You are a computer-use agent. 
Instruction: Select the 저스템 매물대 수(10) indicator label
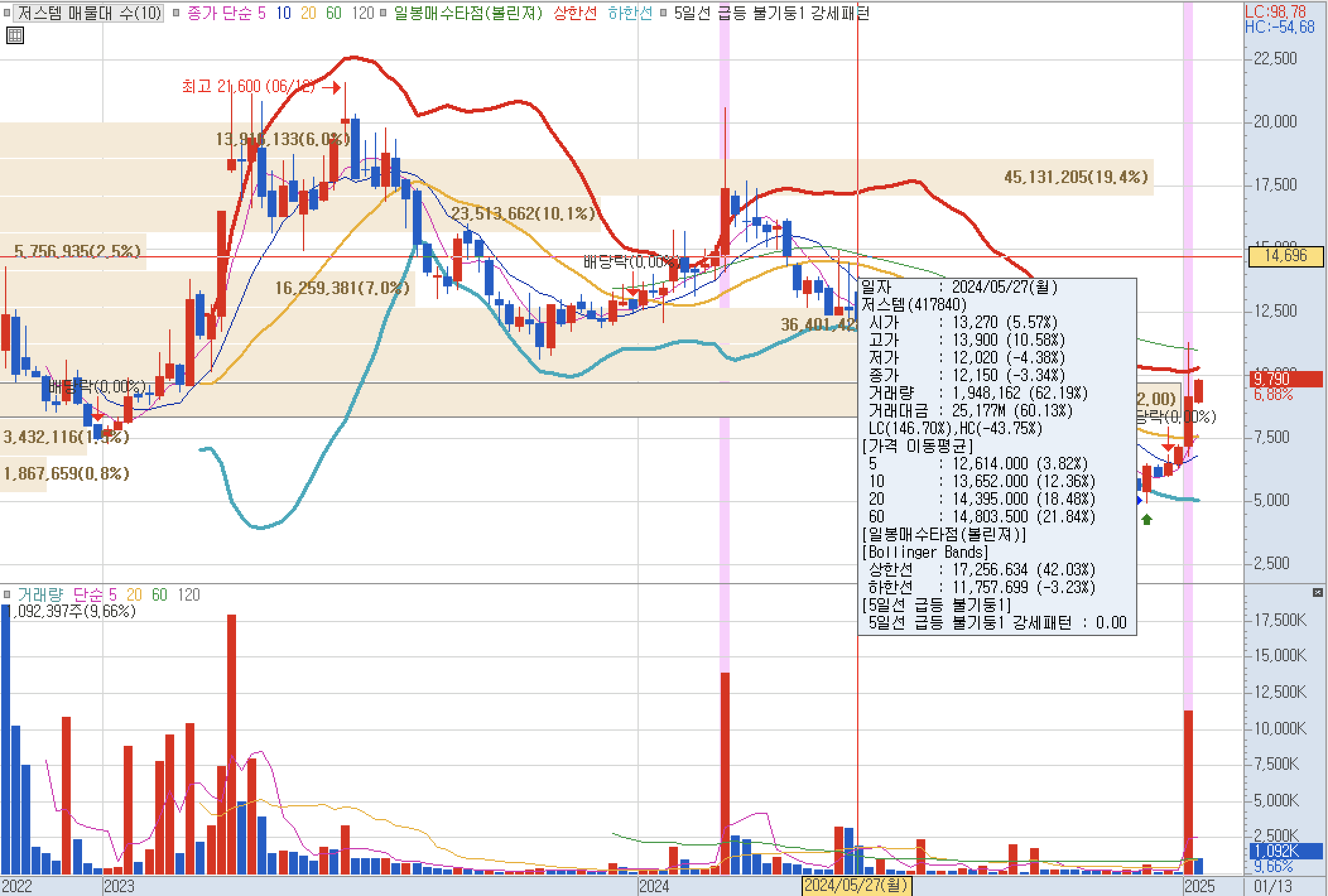tap(88, 13)
